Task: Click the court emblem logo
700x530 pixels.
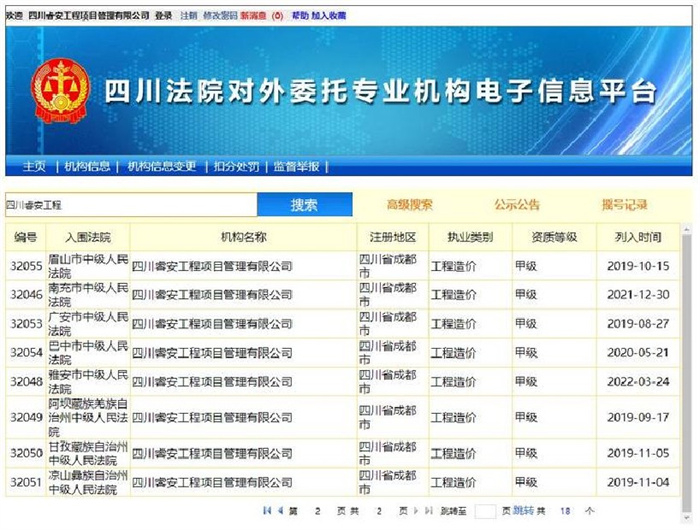Action: pyautogui.click(x=60, y=91)
